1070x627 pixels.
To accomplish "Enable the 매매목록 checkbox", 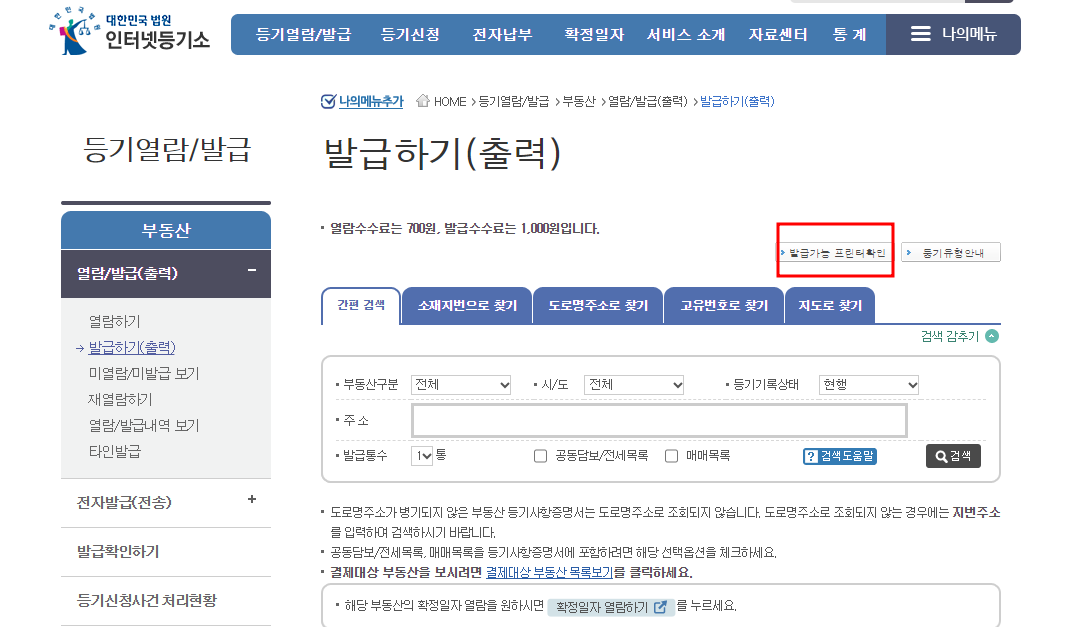I will click(671, 456).
